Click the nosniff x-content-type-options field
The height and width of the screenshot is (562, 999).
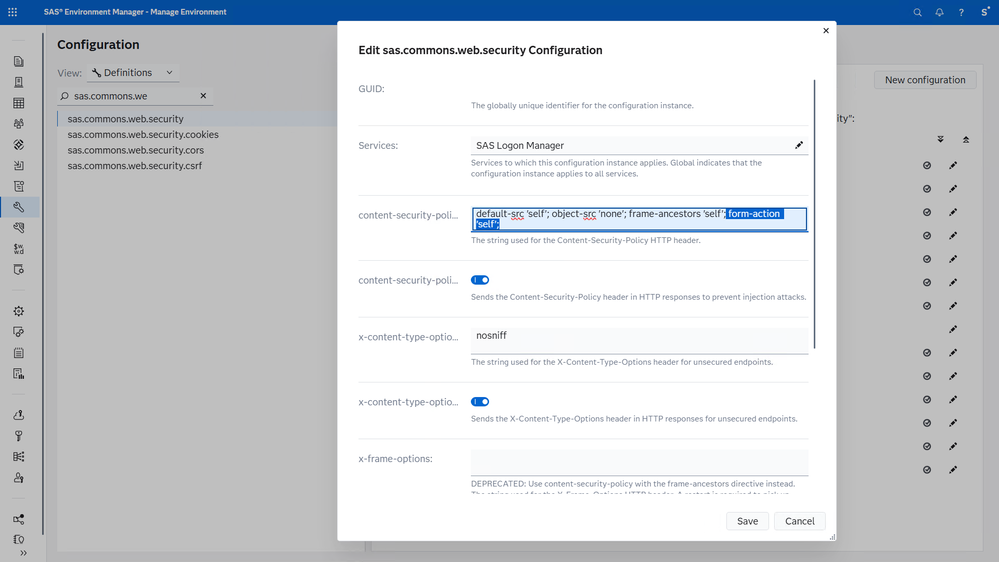639,341
